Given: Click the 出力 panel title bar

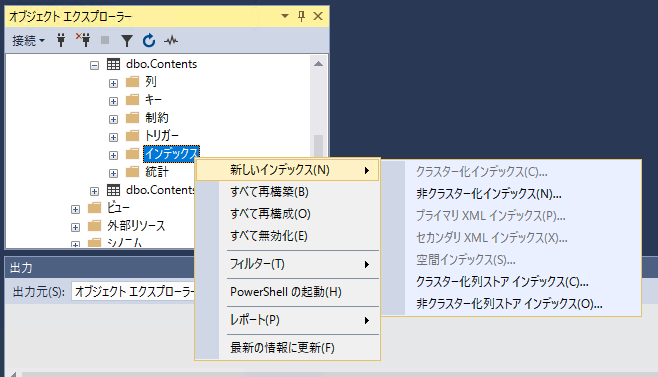Looking at the screenshot, I should point(100,268).
